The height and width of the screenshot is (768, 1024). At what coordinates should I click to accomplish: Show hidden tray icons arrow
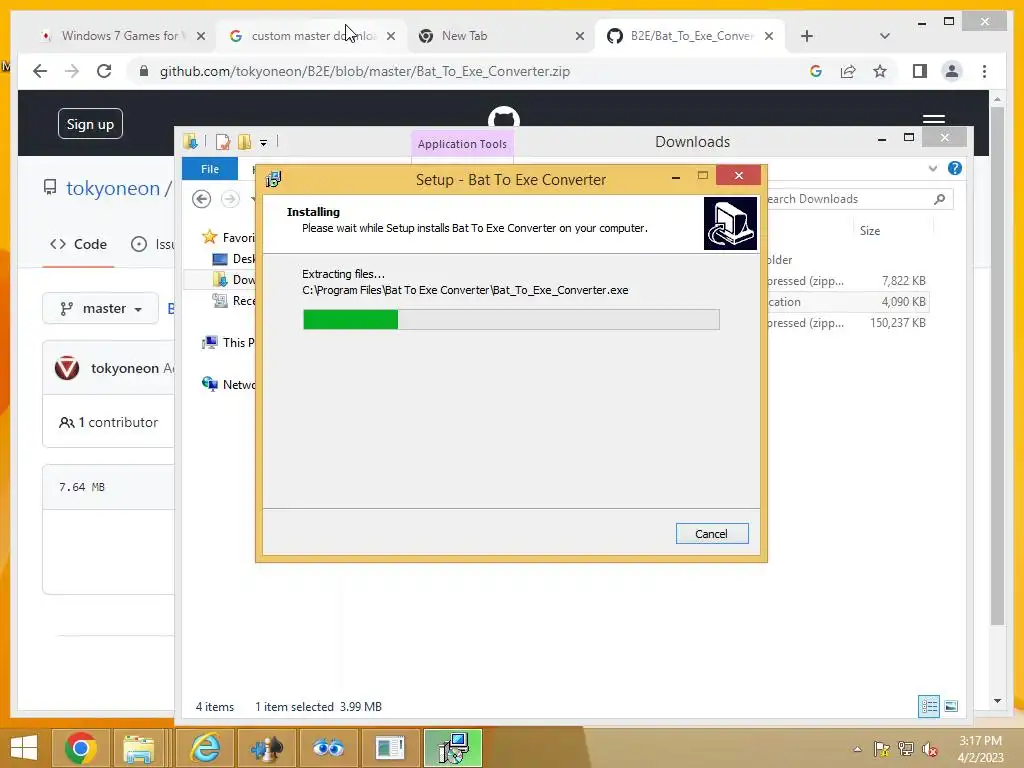click(857, 749)
